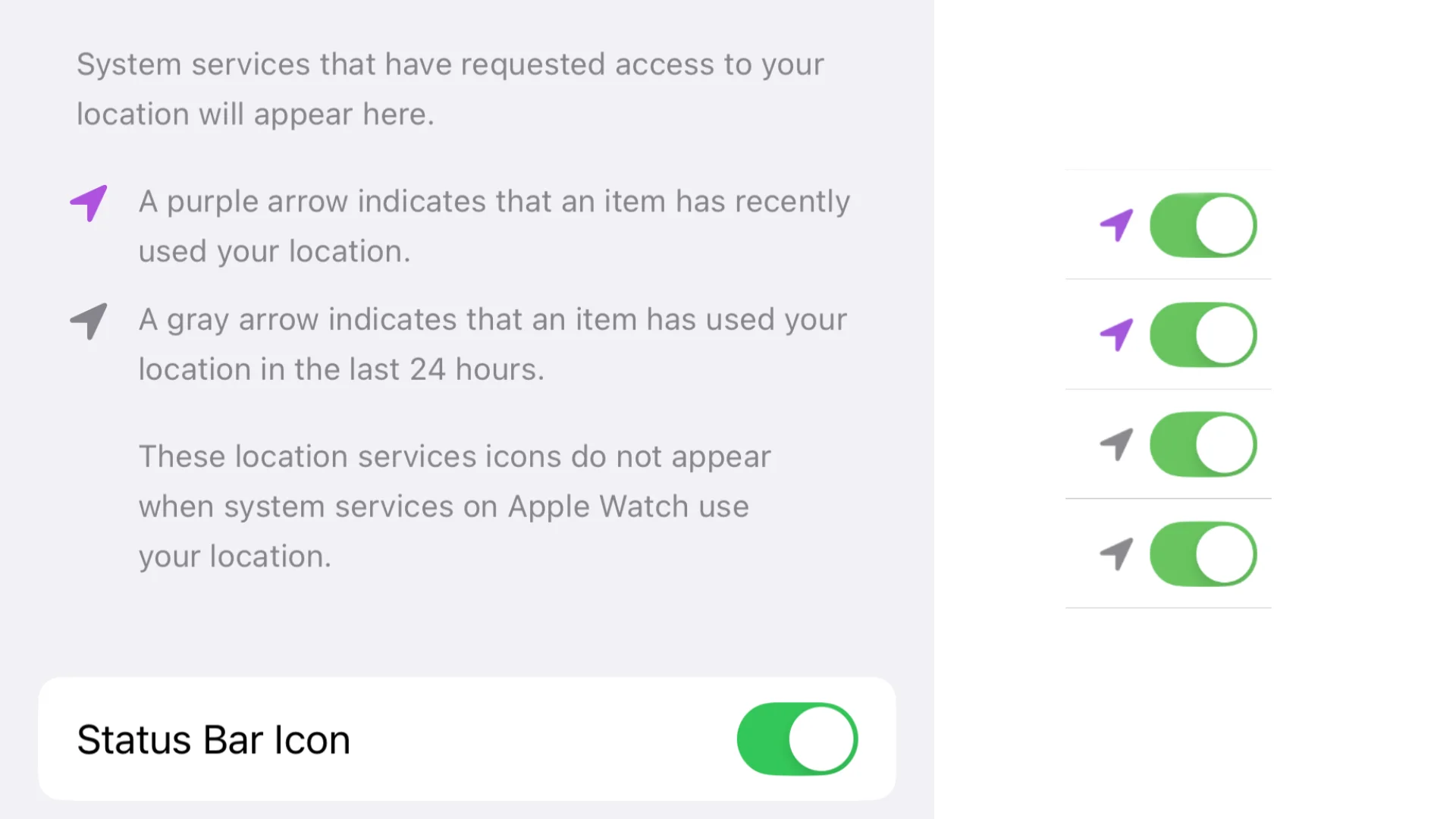Tap the 'location in the last 24 hours.' line

[341, 370]
